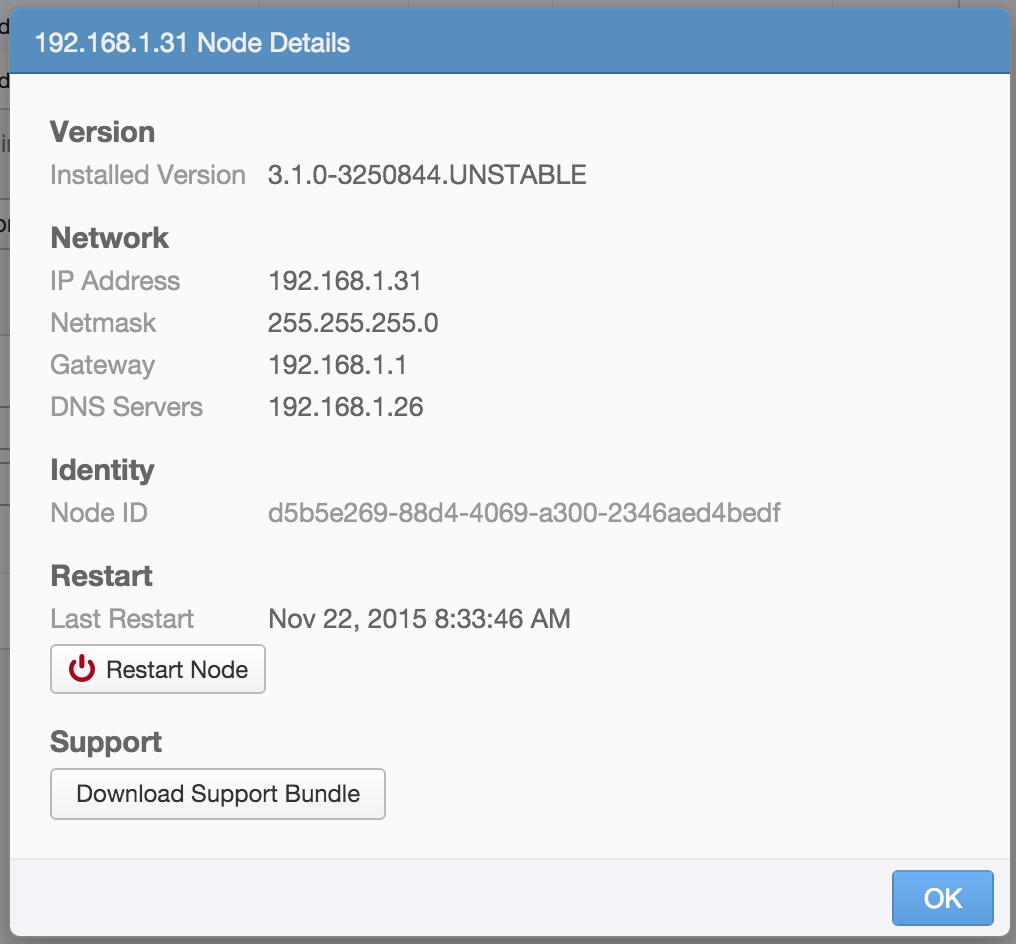Image resolution: width=1016 pixels, height=944 pixels.
Task: Click Download Support Bundle button
Action: 218,794
